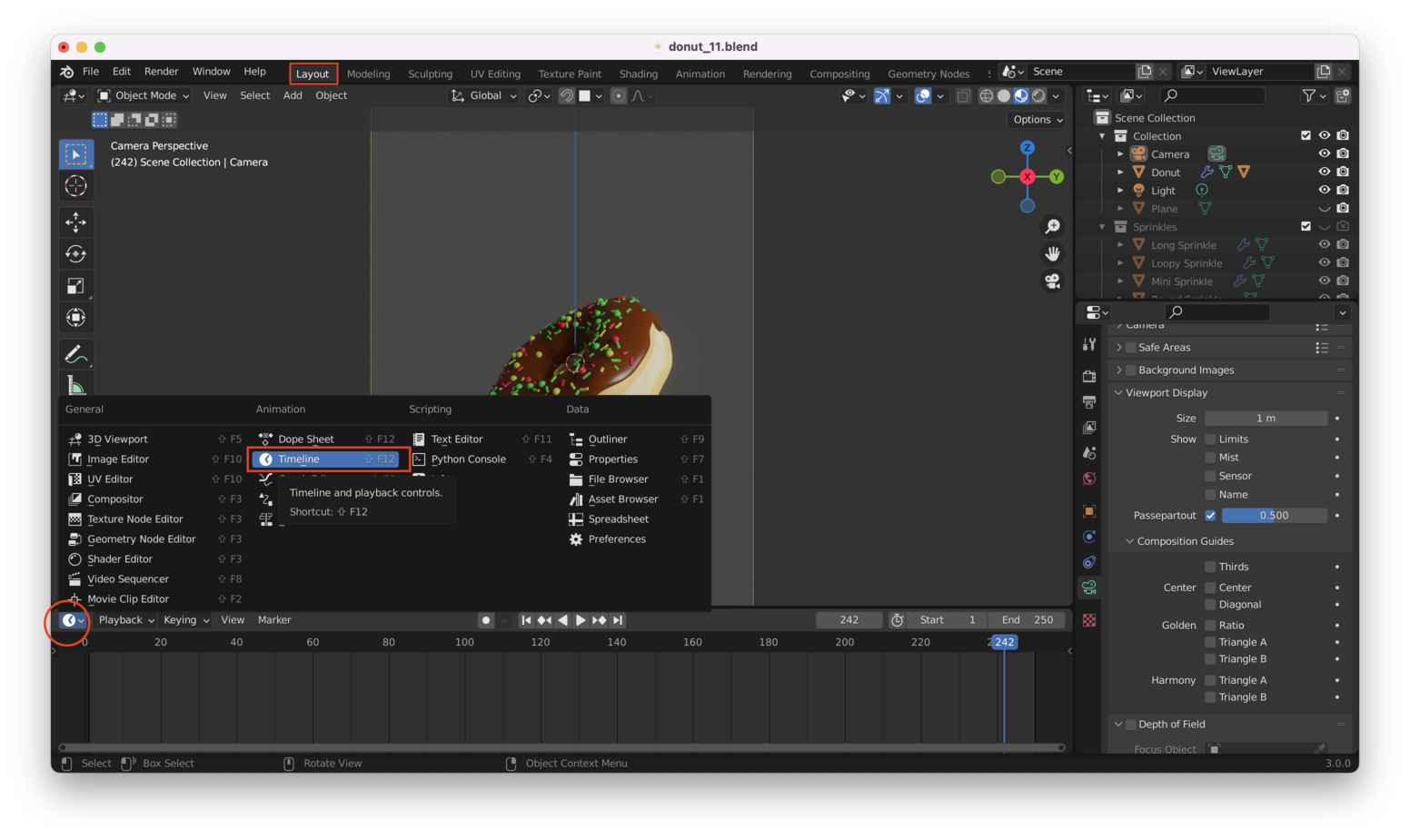Image resolution: width=1410 pixels, height=840 pixels.
Task: Click the 3D cursor tool
Action: tap(76, 186)
